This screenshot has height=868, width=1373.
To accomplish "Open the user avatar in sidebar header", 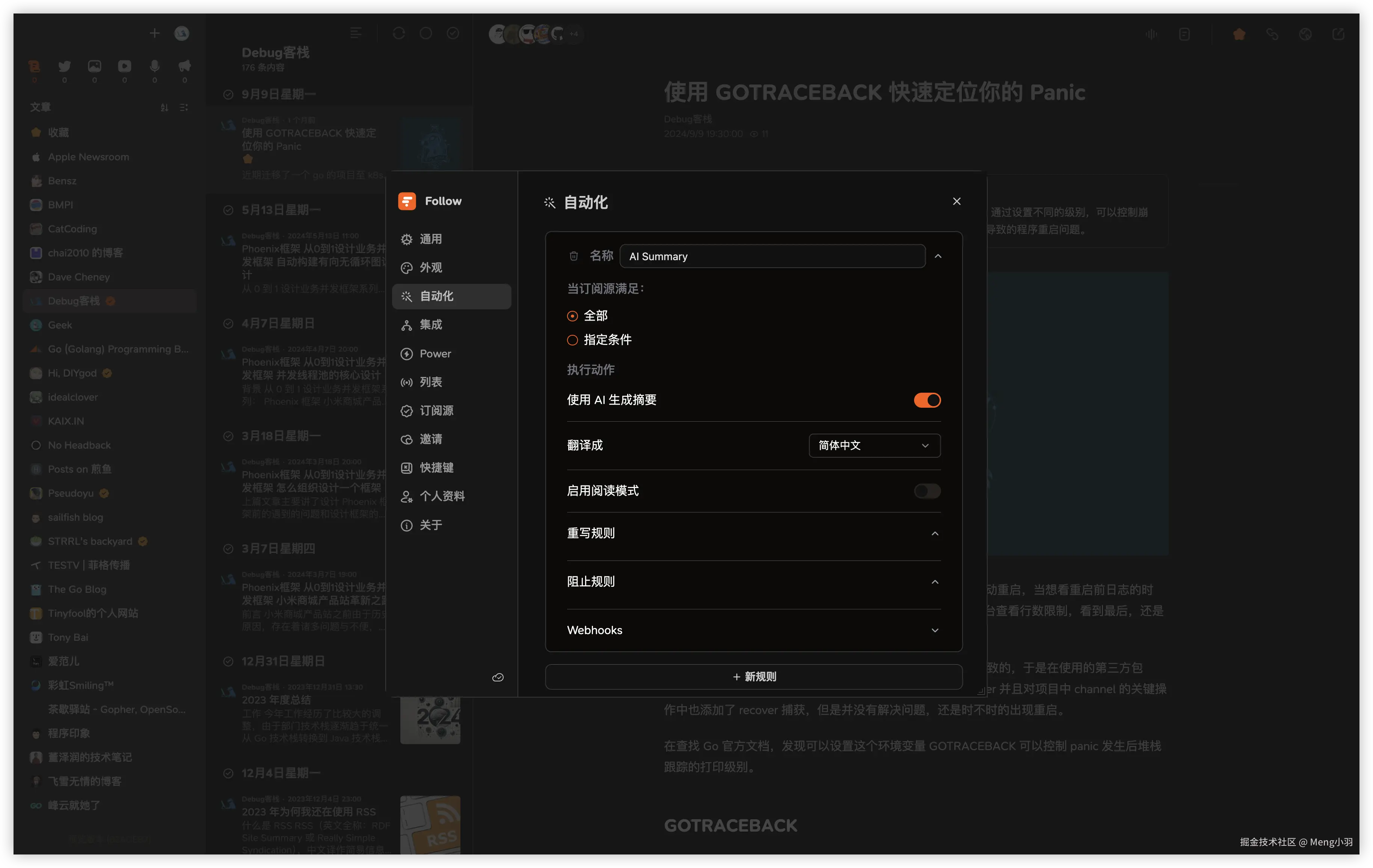I will tap(182, 34).
